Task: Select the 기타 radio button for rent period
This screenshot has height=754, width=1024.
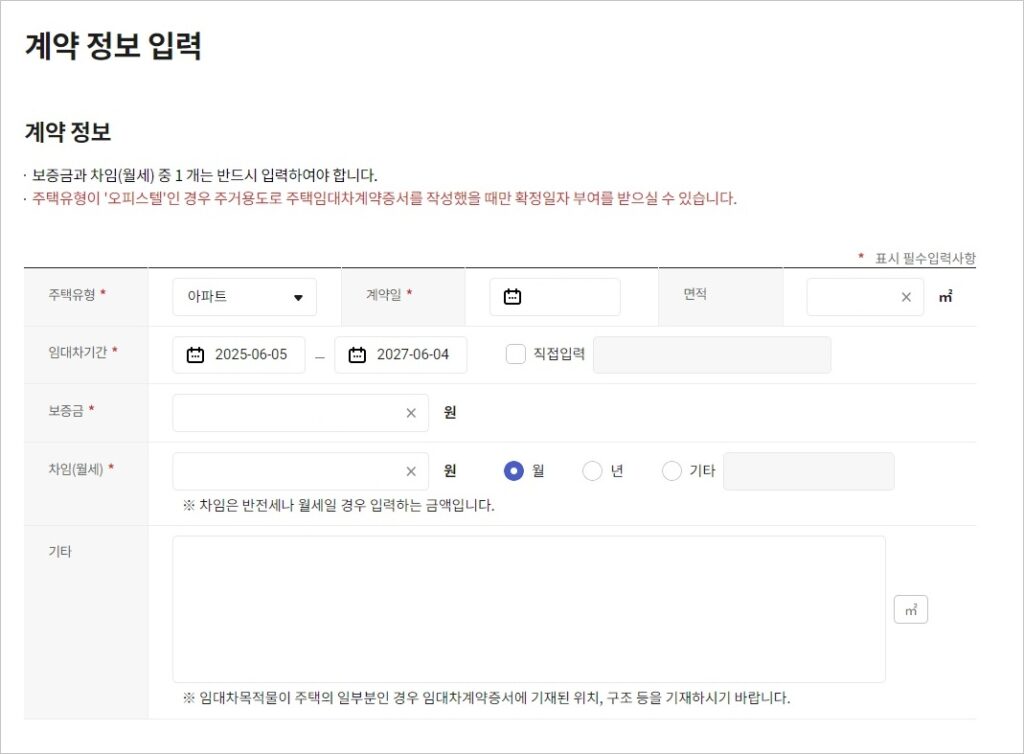Action: (672, 471)
